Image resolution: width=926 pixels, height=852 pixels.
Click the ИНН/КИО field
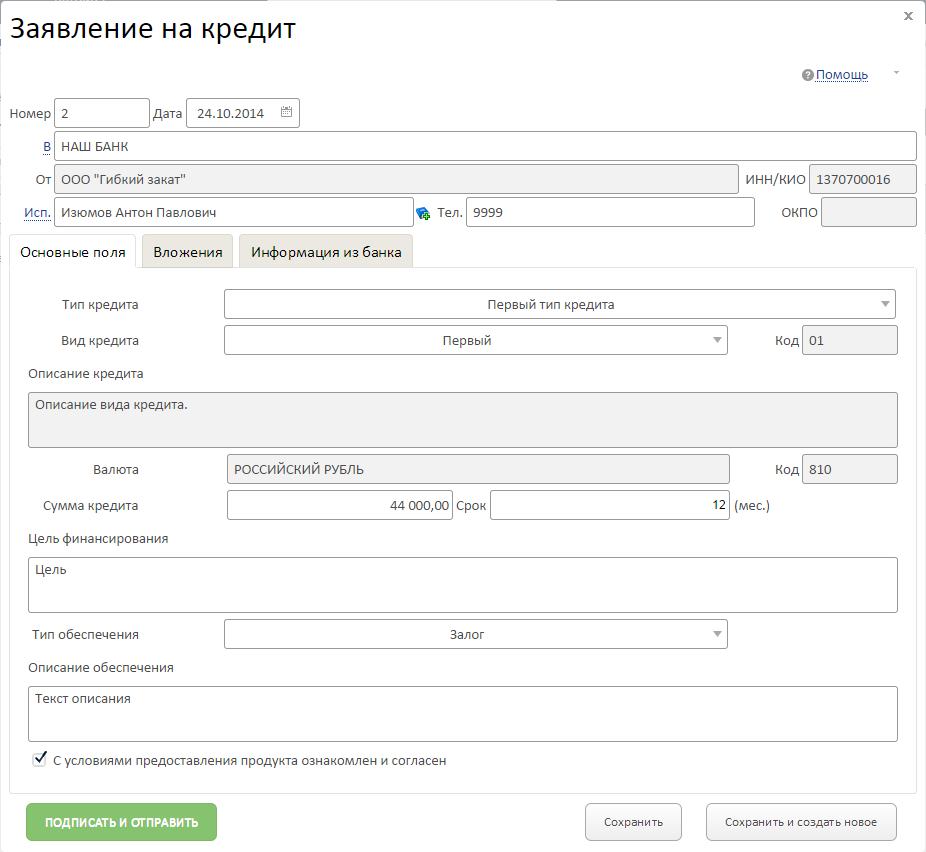point(863,179)
